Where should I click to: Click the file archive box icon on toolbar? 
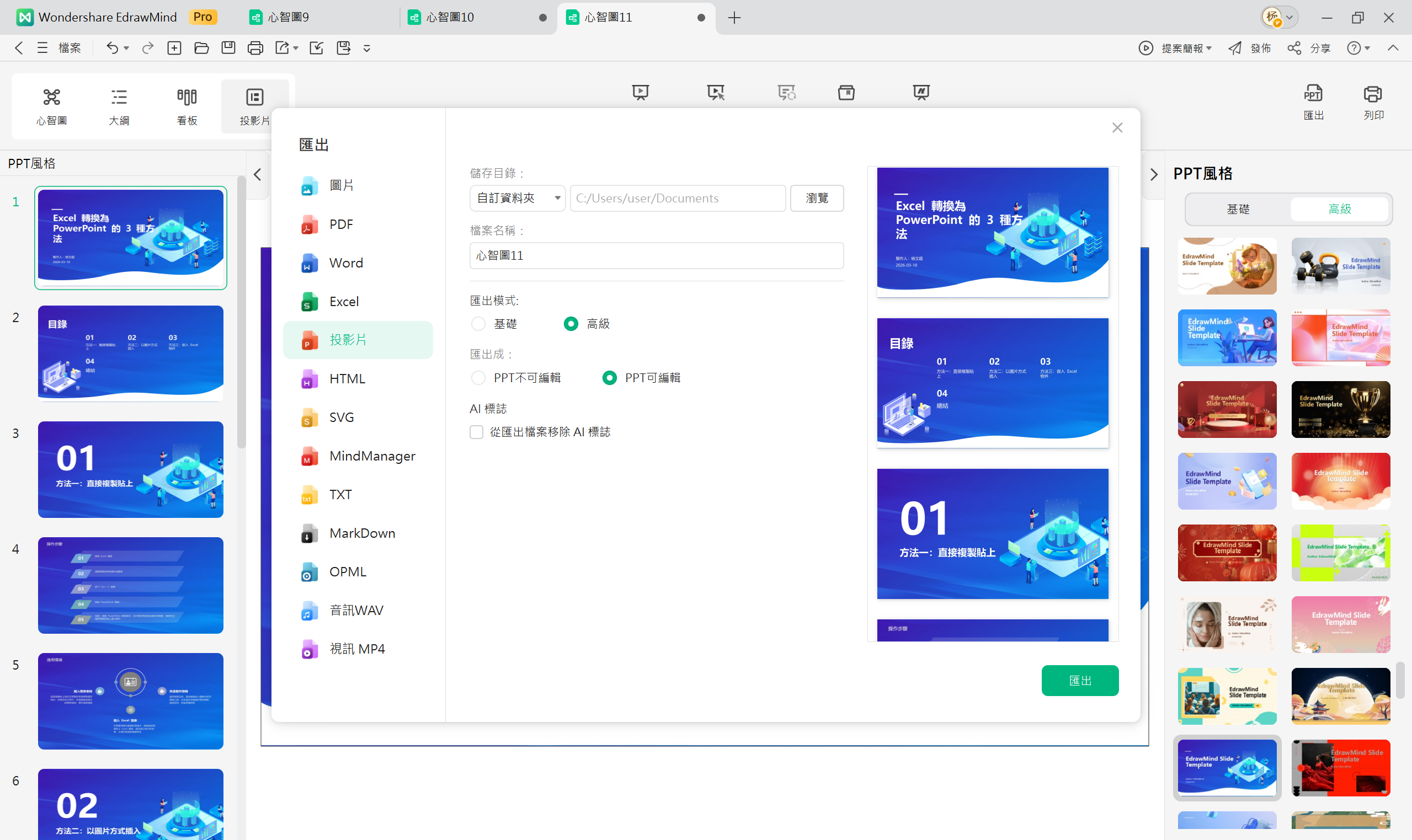click(845, 92)
